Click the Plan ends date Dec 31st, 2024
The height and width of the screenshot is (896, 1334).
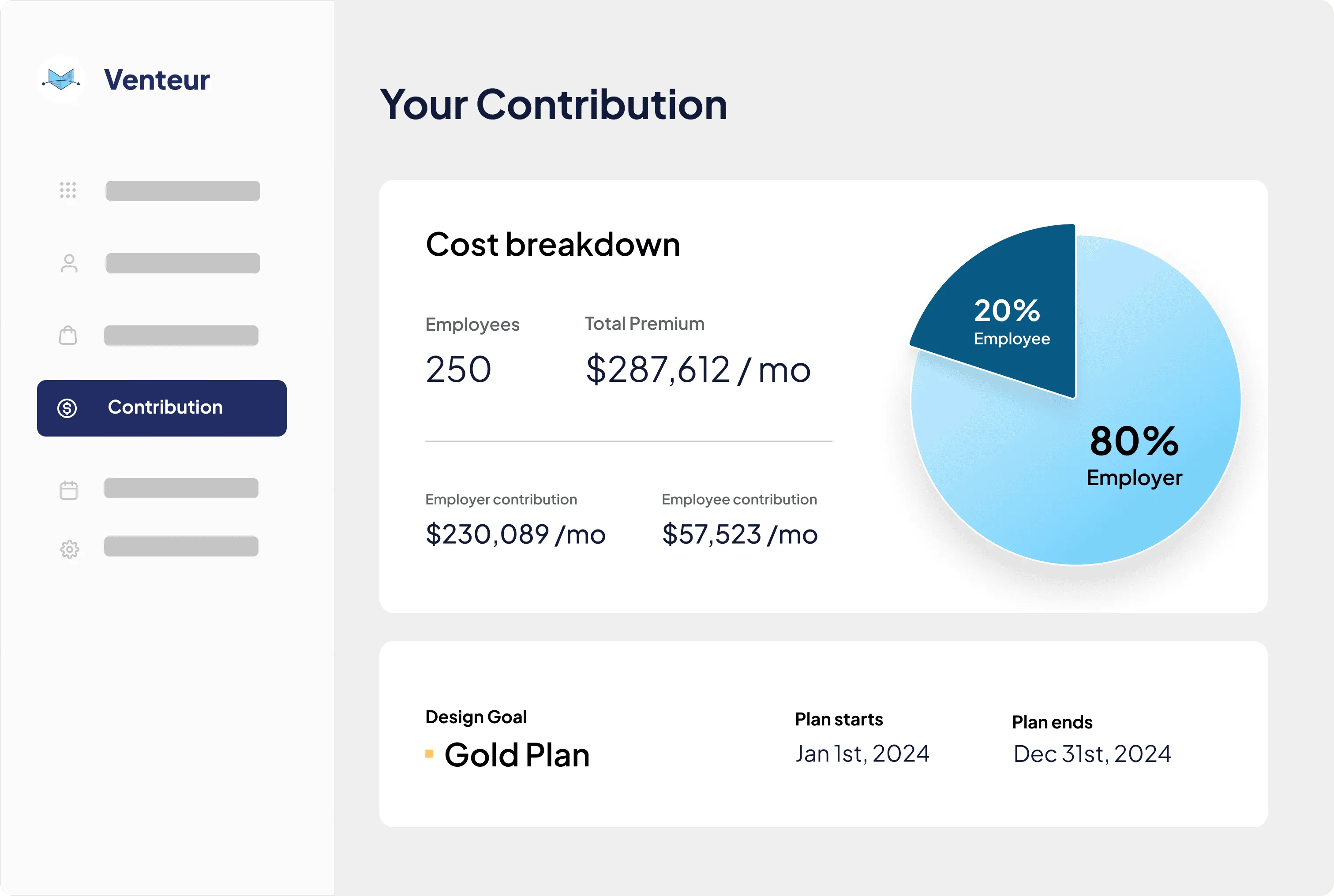[x=1092, y=754]
